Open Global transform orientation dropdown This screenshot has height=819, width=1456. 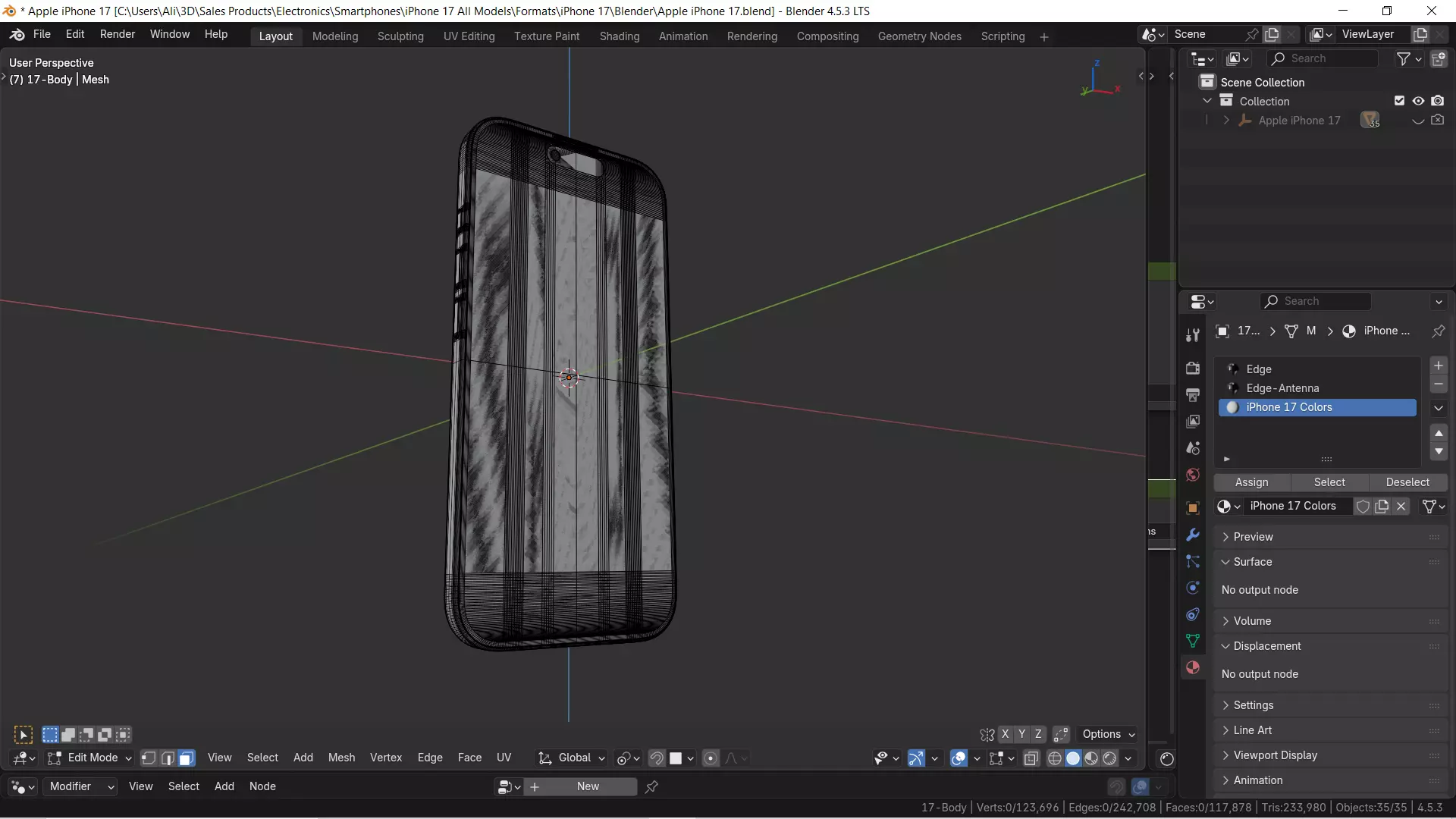pos(573,758)
